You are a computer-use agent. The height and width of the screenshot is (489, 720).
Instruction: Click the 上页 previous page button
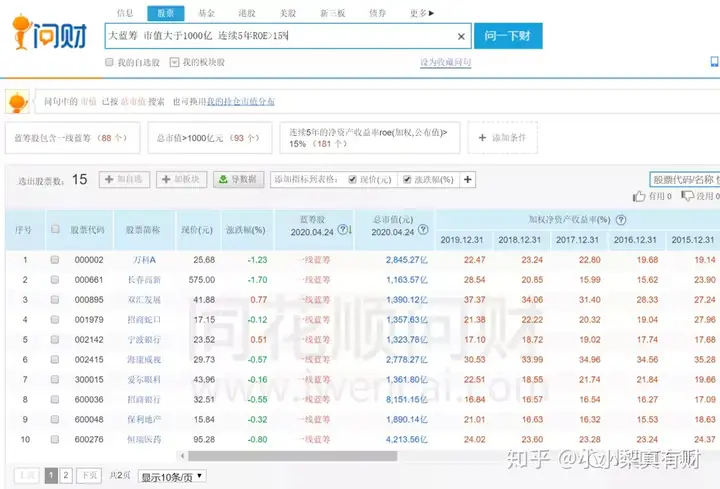[27, 476]
